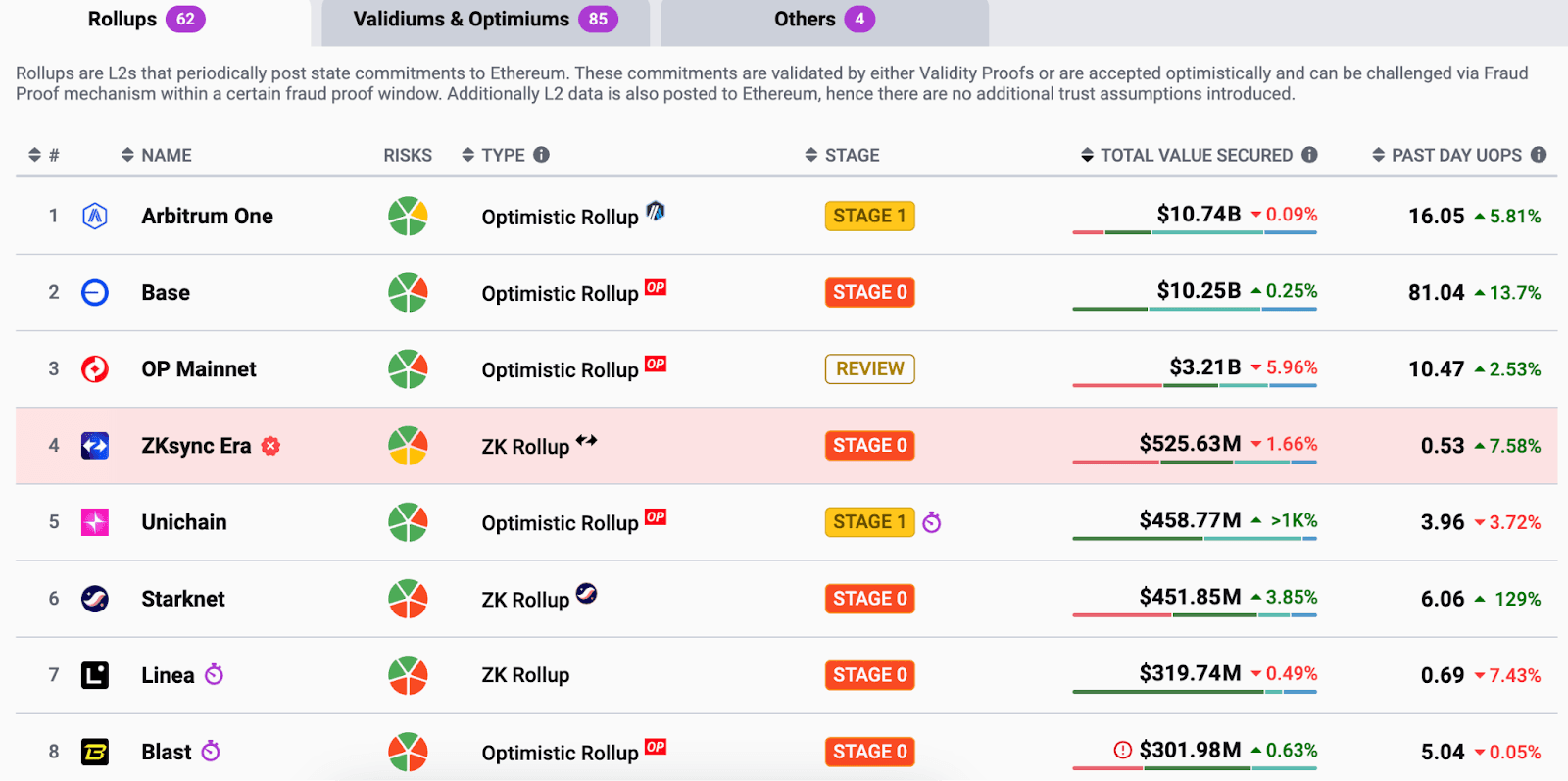Click the Blast logo icon
The width and height of the screenshot is (1568, 781).
point(95,752)
